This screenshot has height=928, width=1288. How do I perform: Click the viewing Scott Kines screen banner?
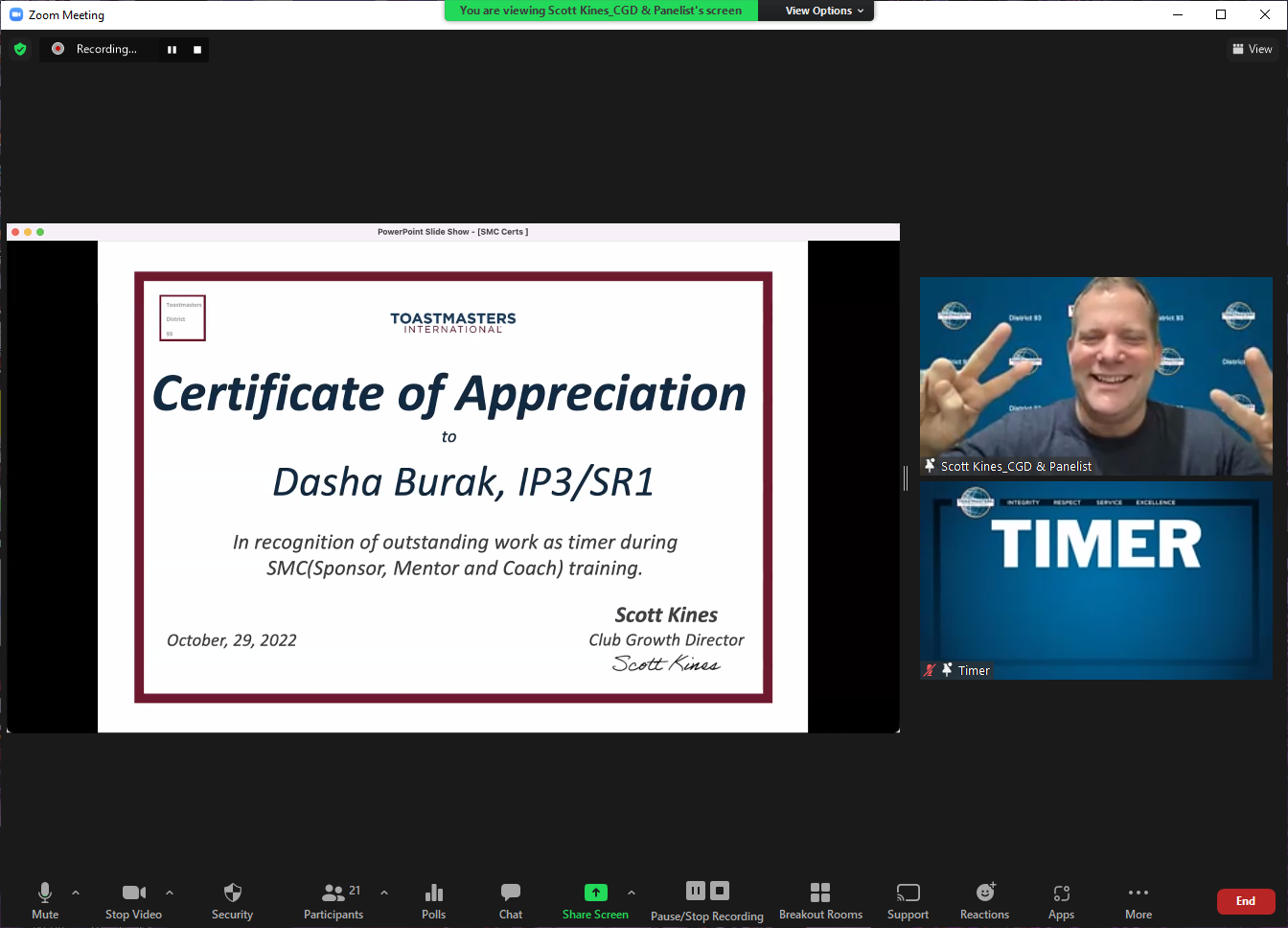pos(601,11)
